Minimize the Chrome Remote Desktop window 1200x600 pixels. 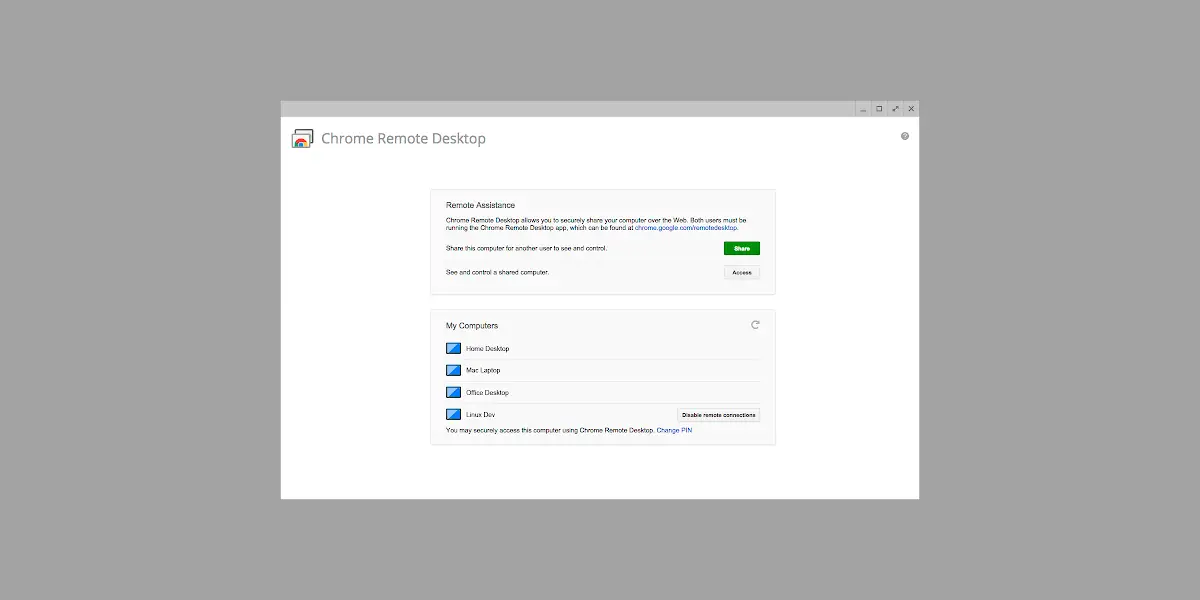pos(863,109)
